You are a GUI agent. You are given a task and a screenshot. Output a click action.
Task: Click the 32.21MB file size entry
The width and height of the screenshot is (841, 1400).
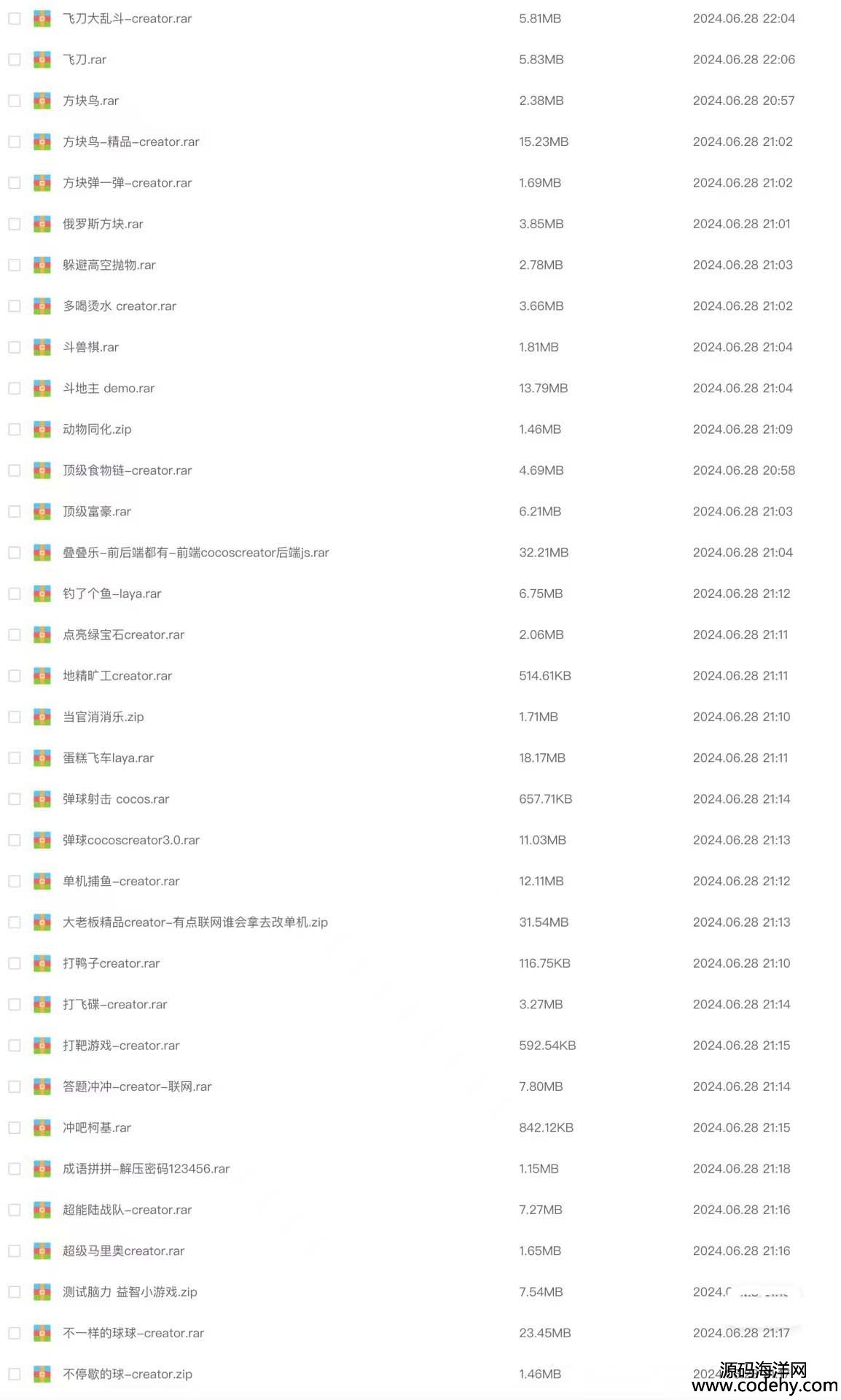[x=544, y=553]
